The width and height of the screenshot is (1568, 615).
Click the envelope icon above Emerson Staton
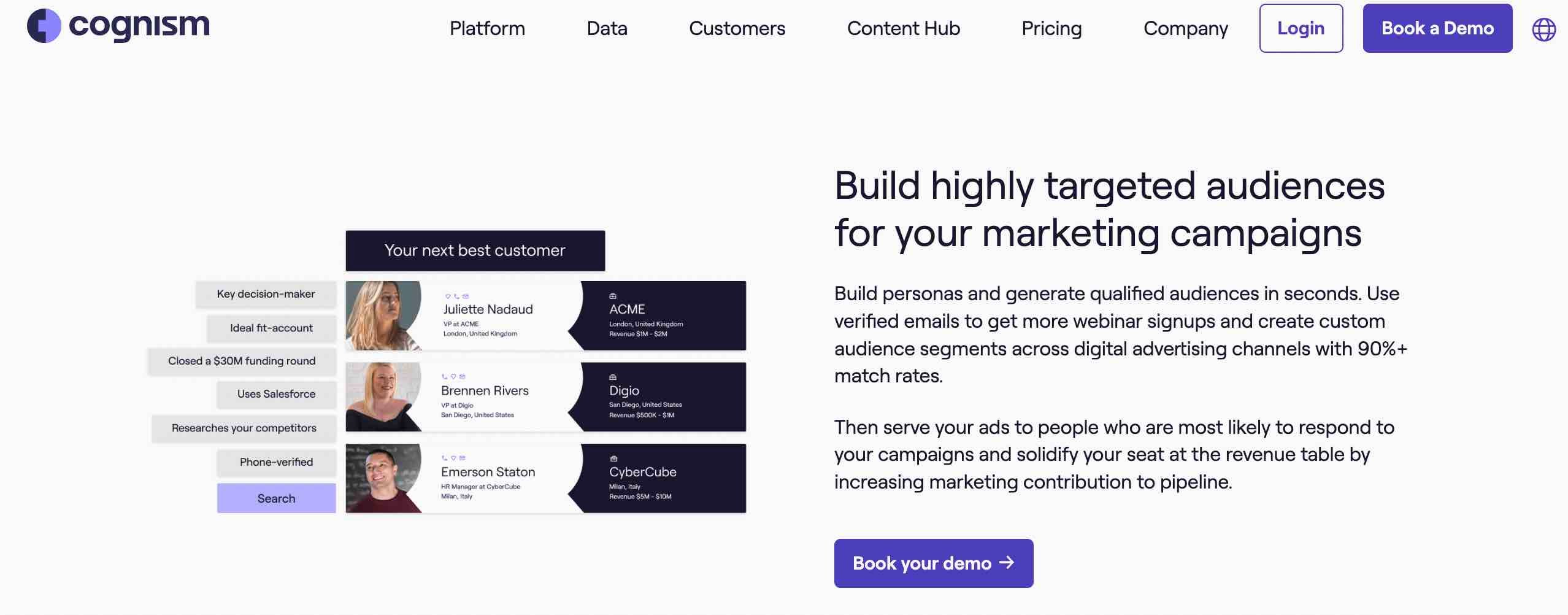coord(463,458)
